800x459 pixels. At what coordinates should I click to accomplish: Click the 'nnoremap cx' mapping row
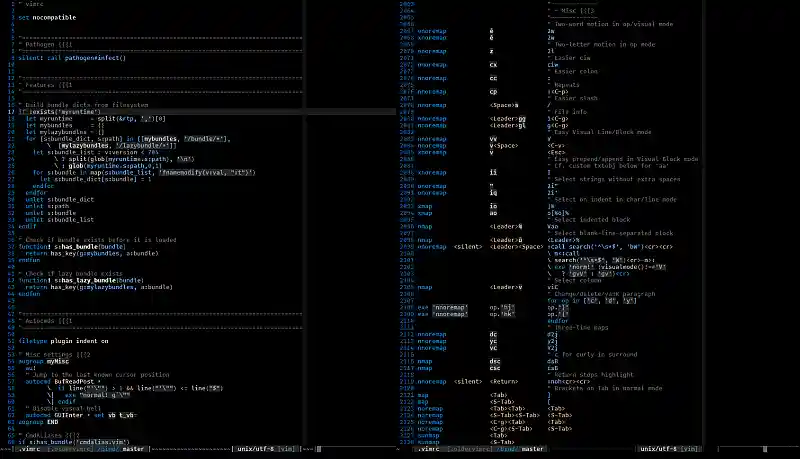(x=488, y=65)
